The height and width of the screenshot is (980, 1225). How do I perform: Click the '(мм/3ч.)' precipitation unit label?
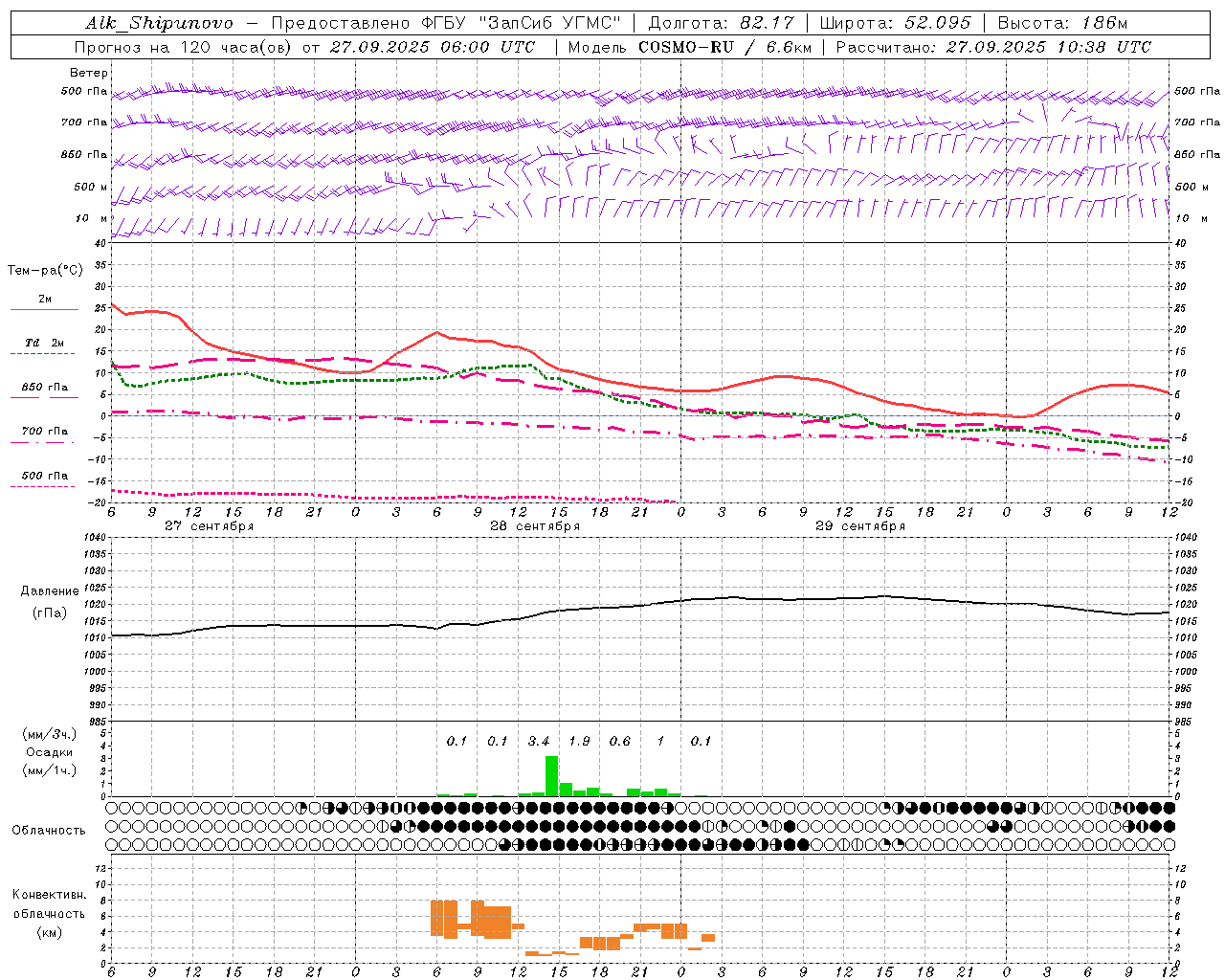[x=49, y=735]
